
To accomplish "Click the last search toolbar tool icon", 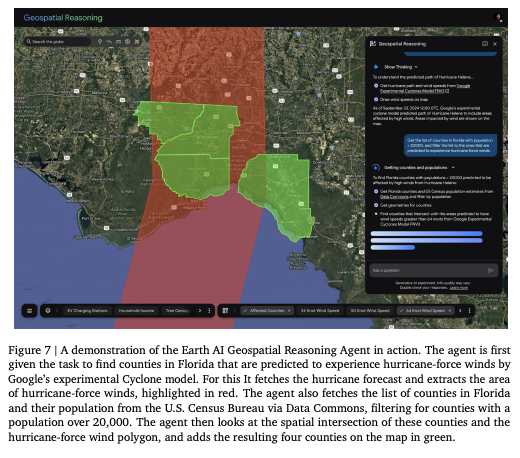I will [137, 42].
